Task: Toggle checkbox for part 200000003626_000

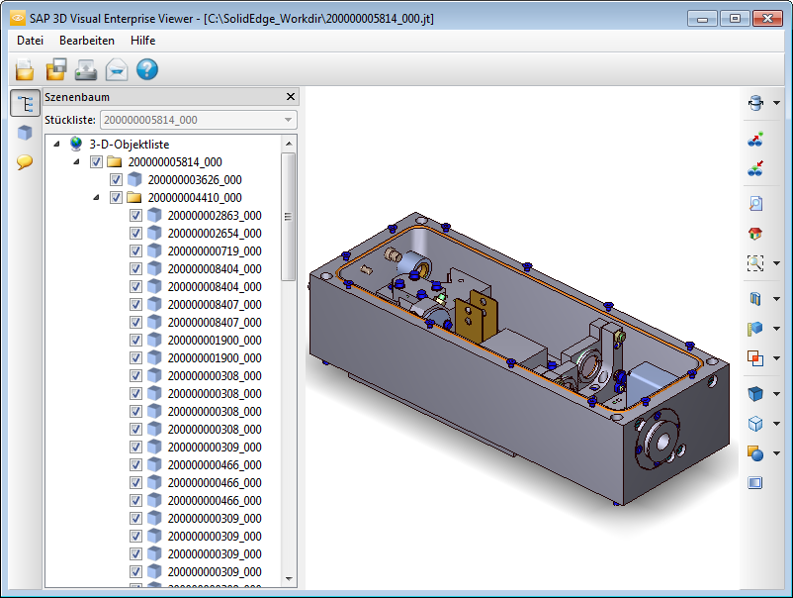Action: tap(116, 180)
